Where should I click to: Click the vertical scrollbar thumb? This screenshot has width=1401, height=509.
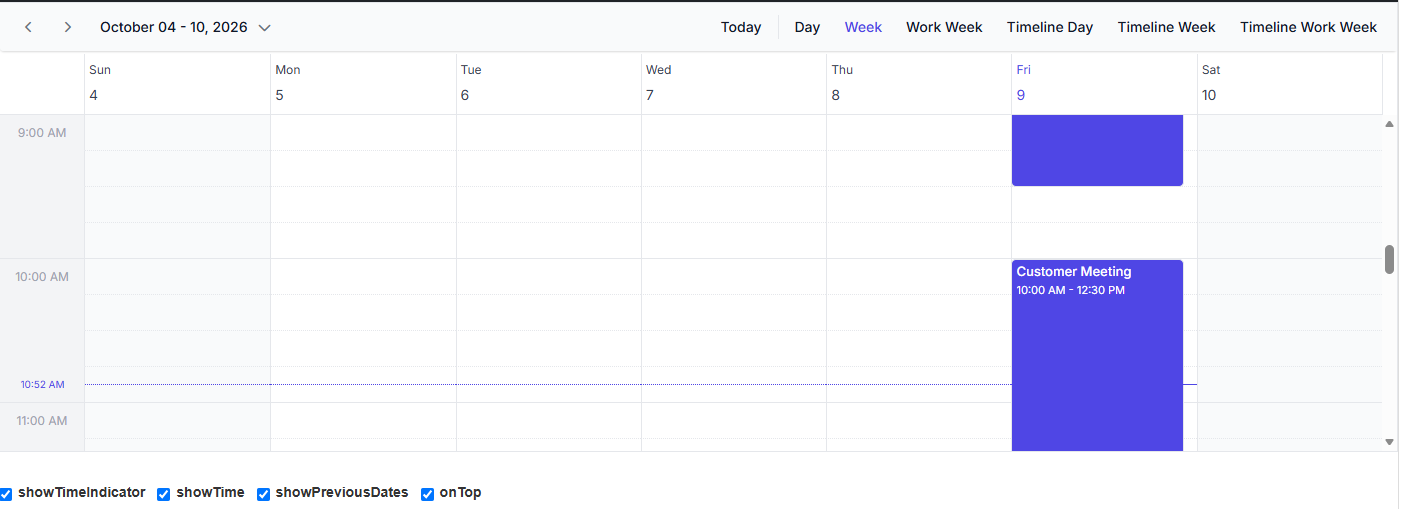(x=1389, y=259)
